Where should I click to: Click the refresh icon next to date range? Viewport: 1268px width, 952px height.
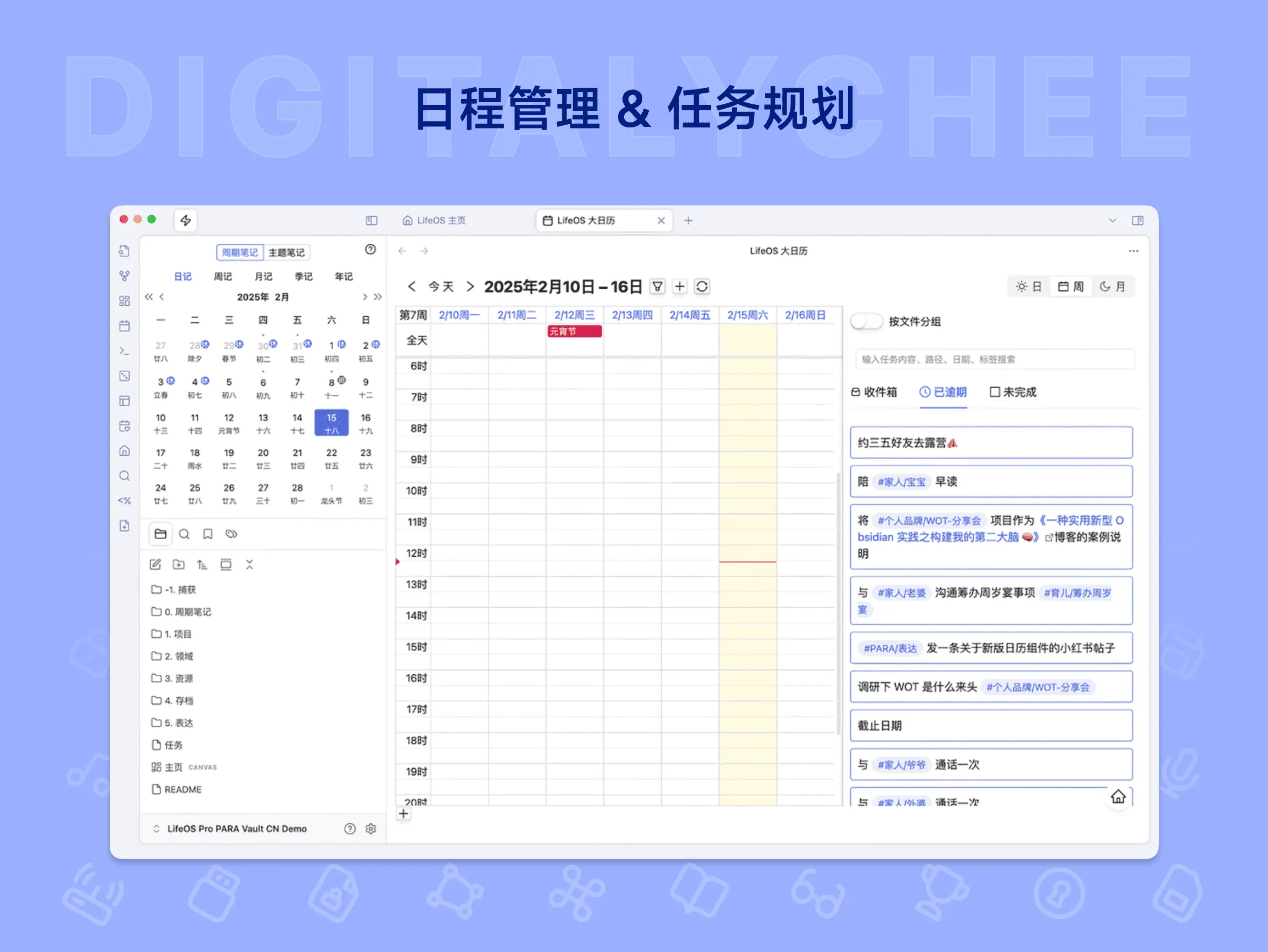click(702, 286)
